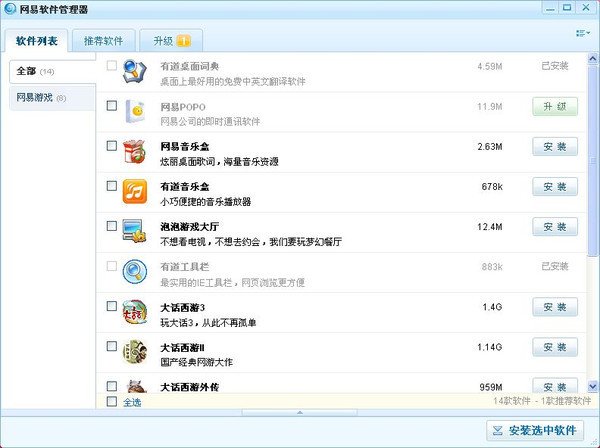Click the 大话西游3 game icon
600x448 pixels.
[135, 312]
